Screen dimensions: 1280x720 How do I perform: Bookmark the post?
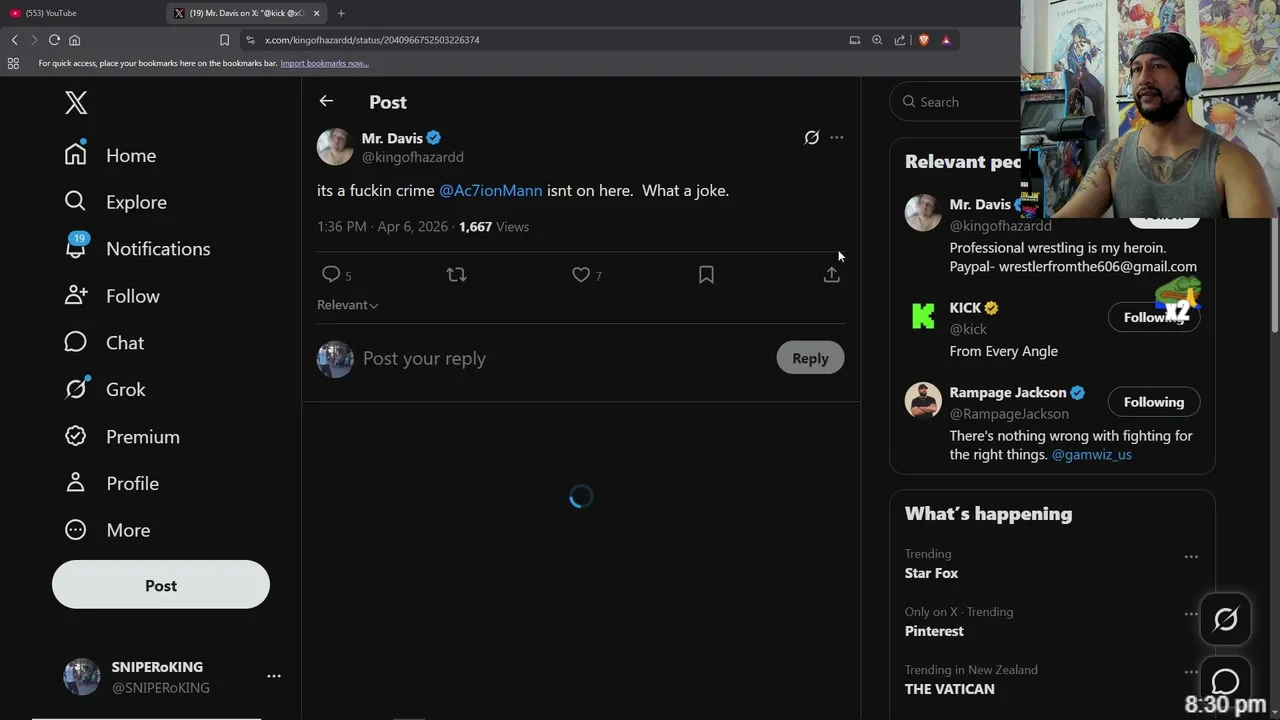click(706, 274)
